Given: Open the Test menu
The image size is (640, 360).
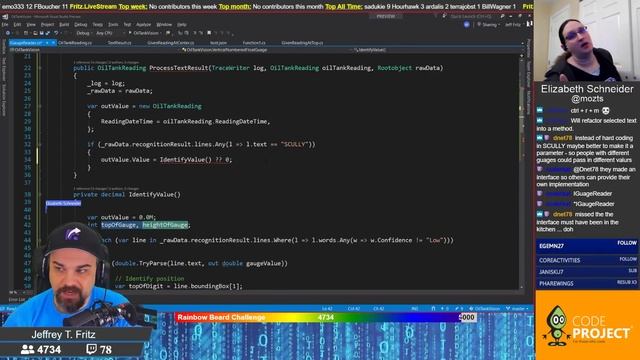Looking at the screenshot, I should 127,25.
